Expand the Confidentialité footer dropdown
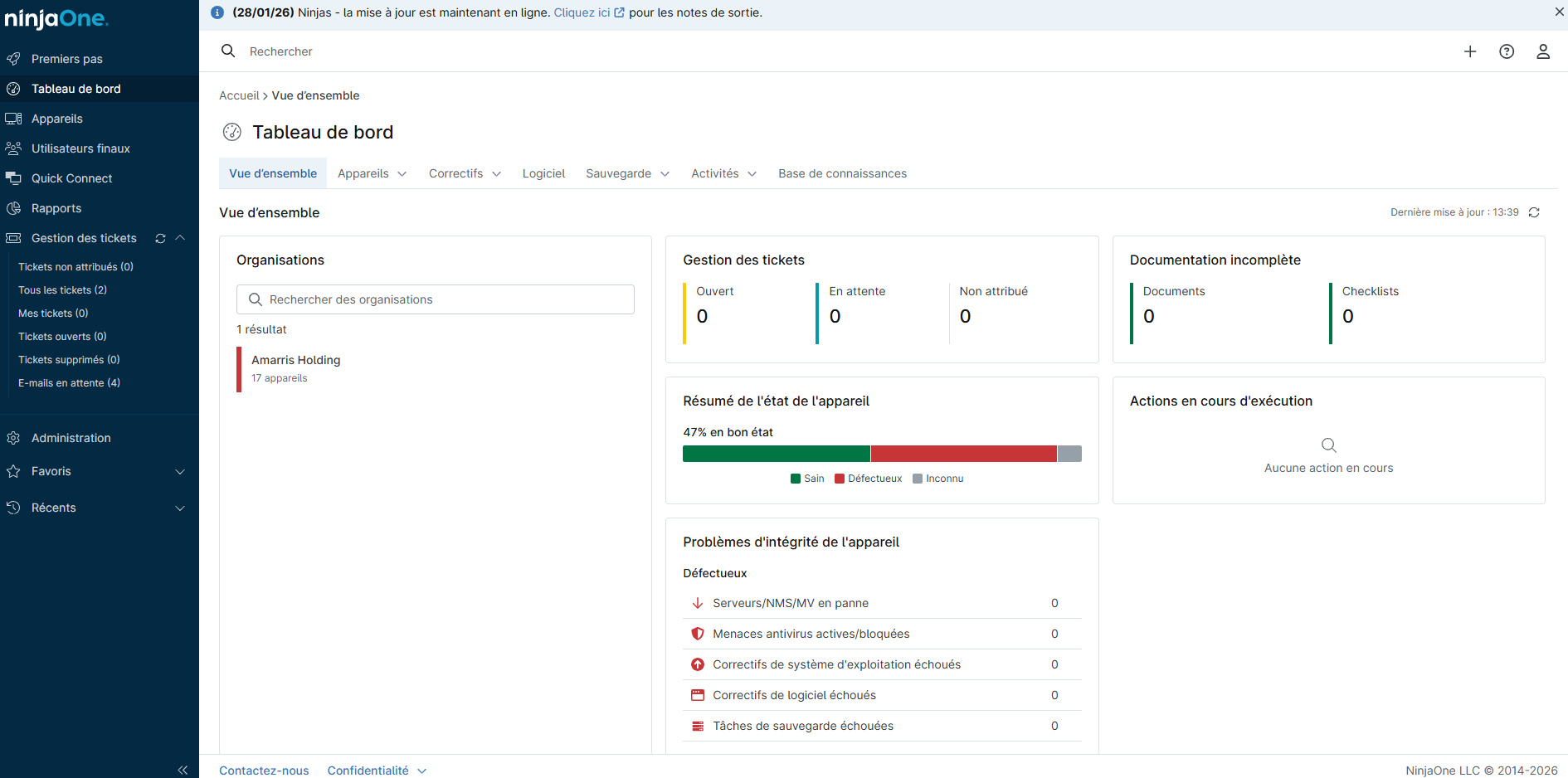 pyautogui.click(x=377, y=771)
